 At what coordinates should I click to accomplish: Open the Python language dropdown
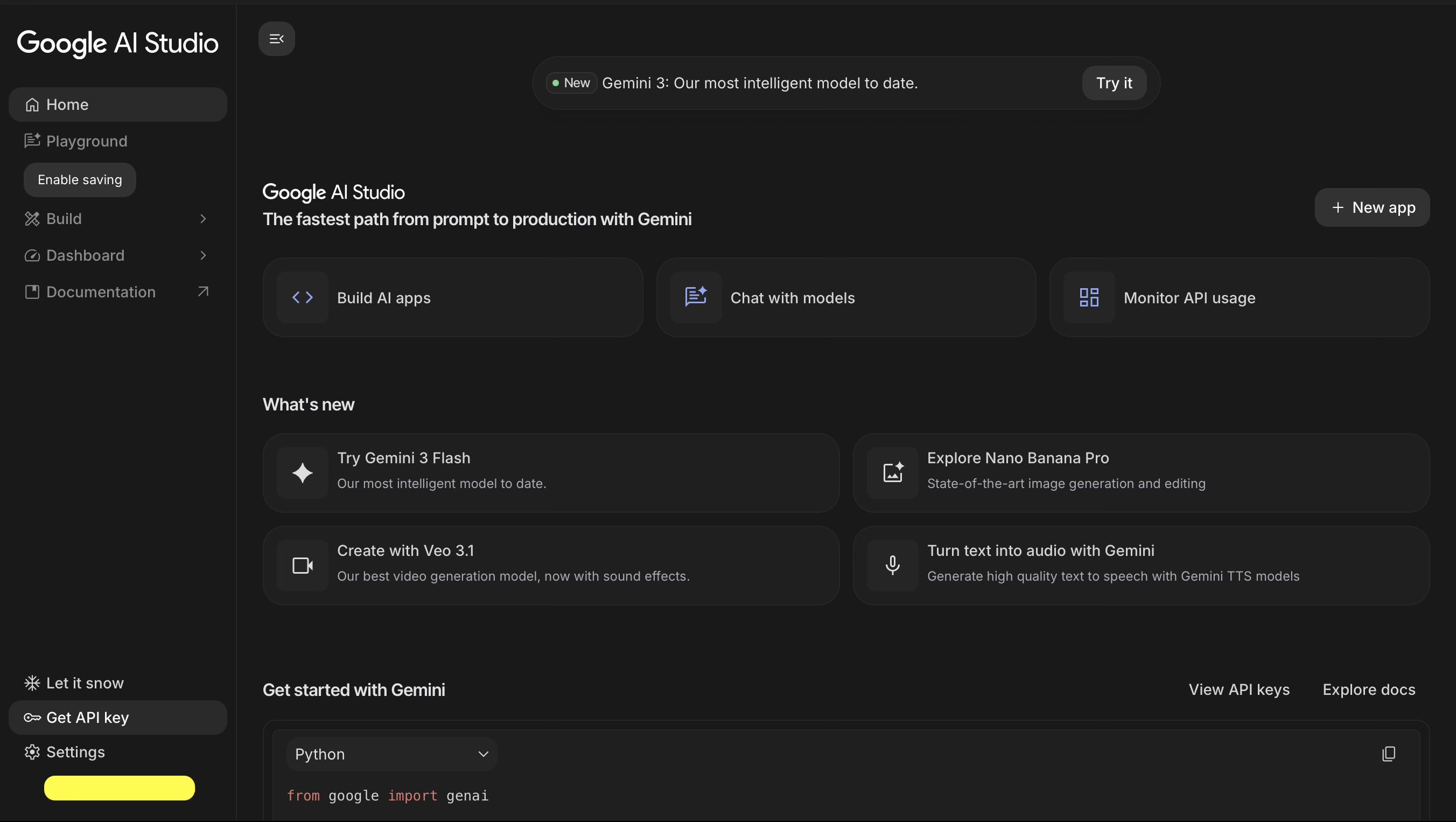pyautogui.click(x=392, y=754)
